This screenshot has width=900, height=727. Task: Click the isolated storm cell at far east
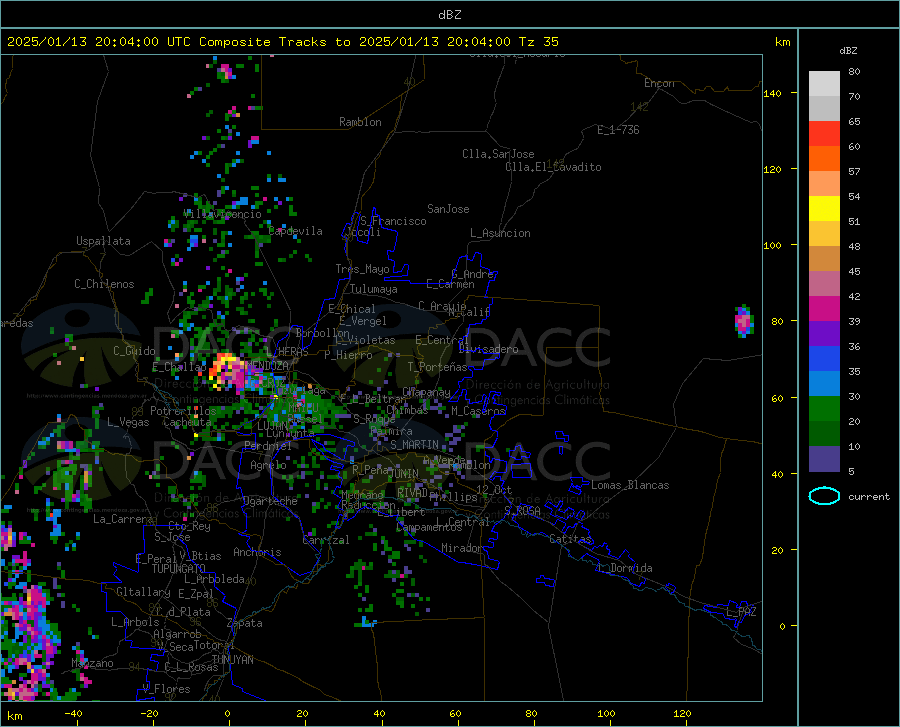[x=744, y=321]
